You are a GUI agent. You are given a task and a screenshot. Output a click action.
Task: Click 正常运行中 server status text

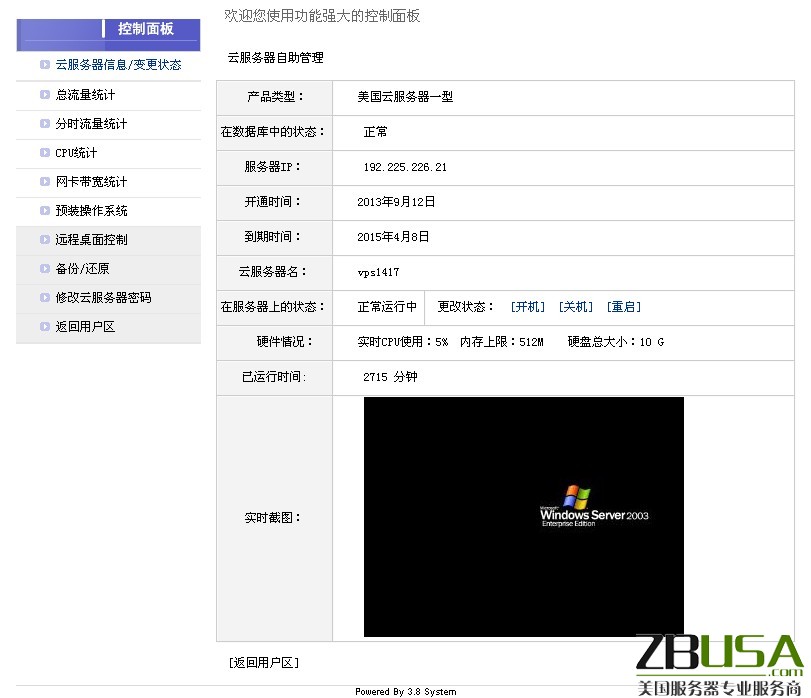point(387,307)
